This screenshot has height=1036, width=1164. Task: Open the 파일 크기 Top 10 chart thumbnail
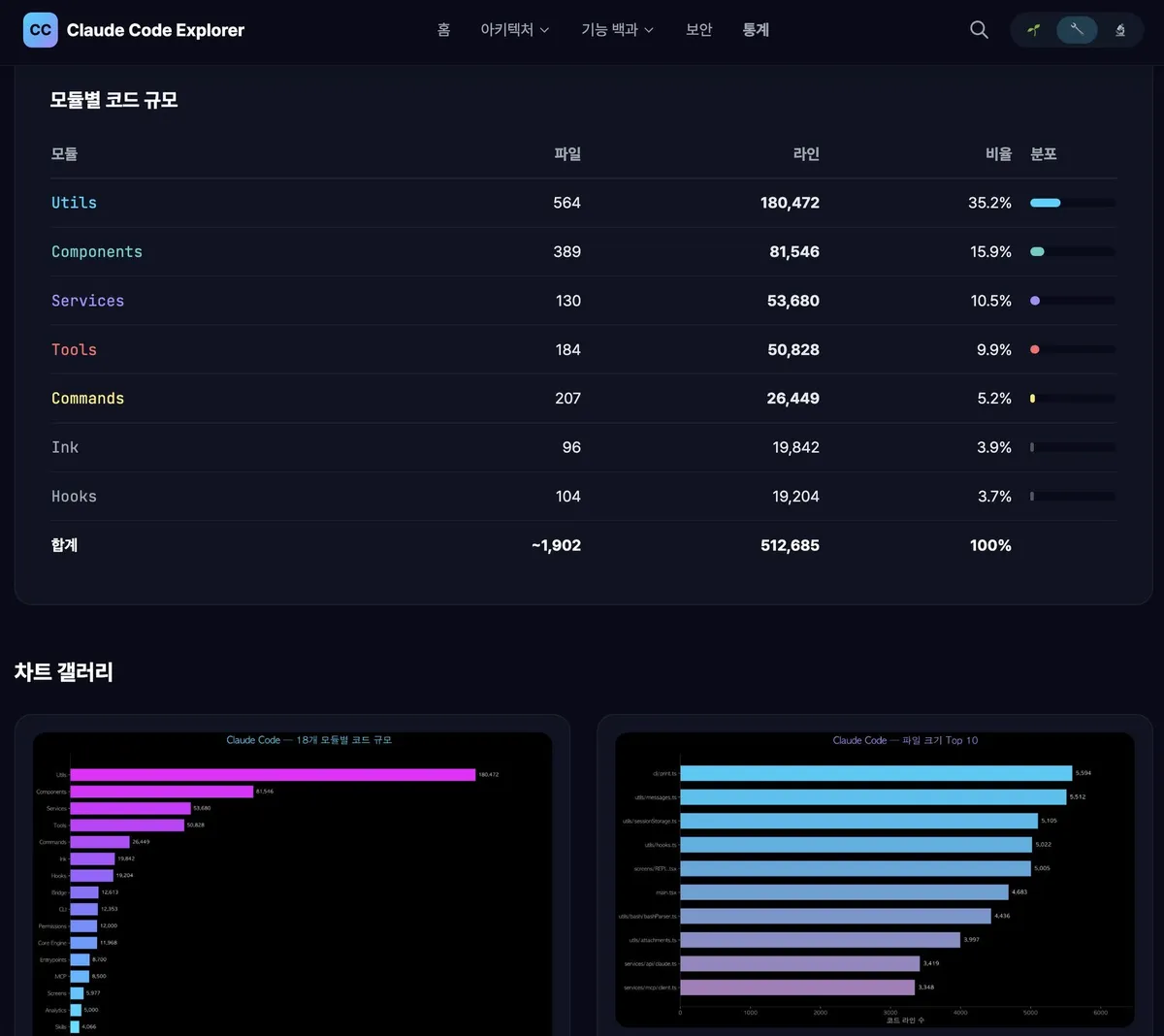click(875, 880)
